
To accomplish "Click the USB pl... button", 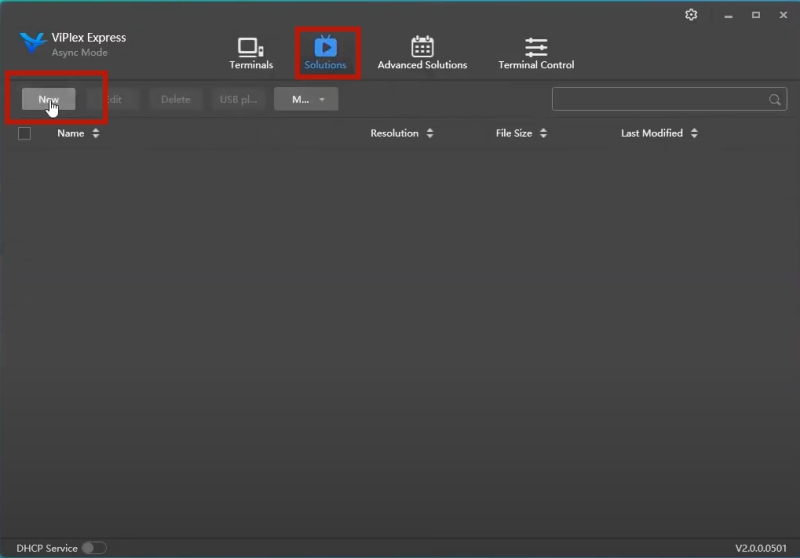I will pyautogui.click(x=238, y=99).
